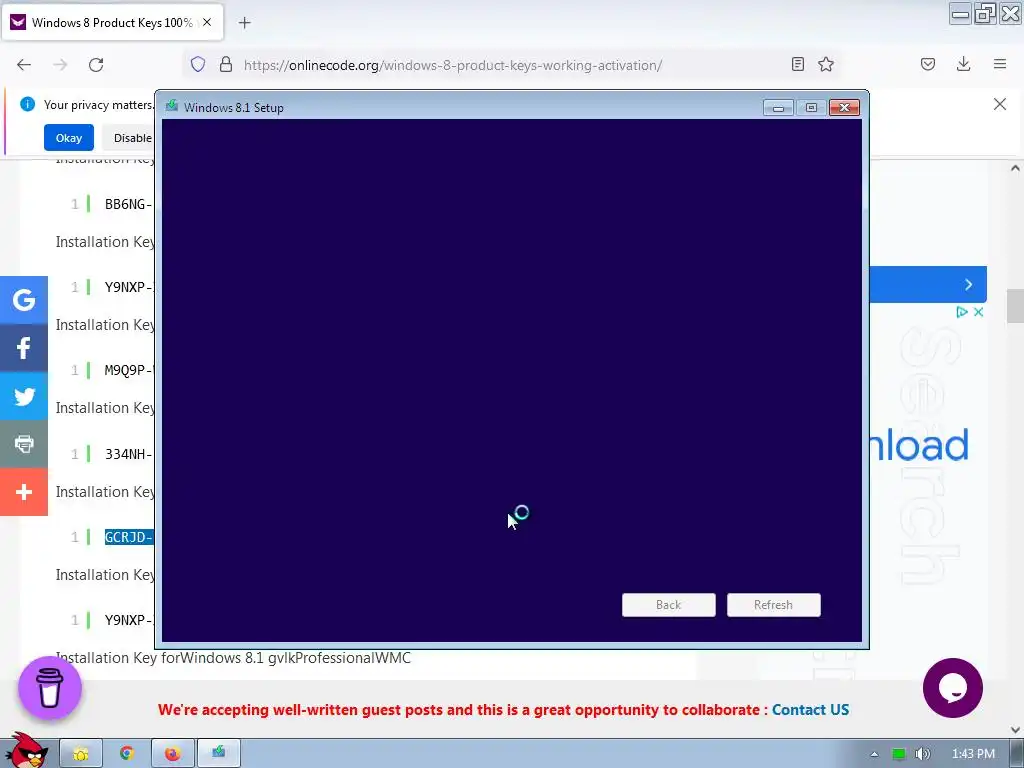Open the file explorer taskbar icon
1024x768 pixels.
tap(81, 754)
